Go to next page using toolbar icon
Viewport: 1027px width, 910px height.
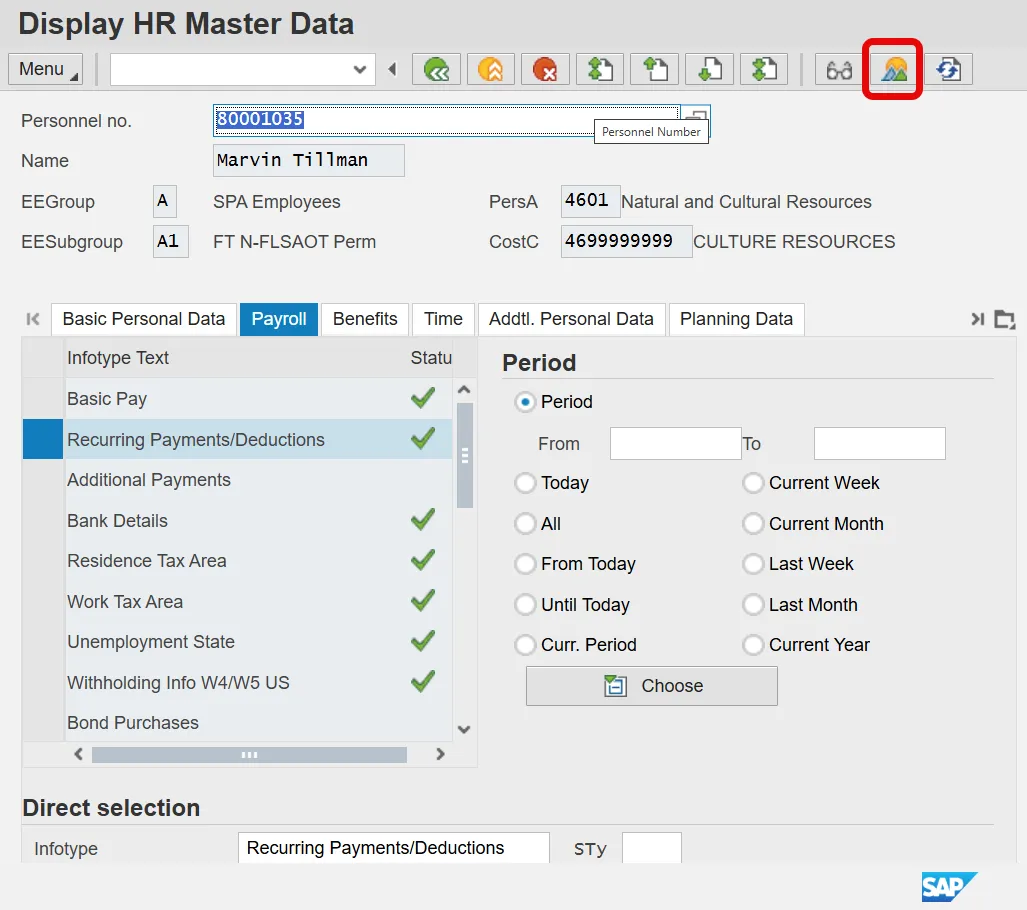click(709, 69)
